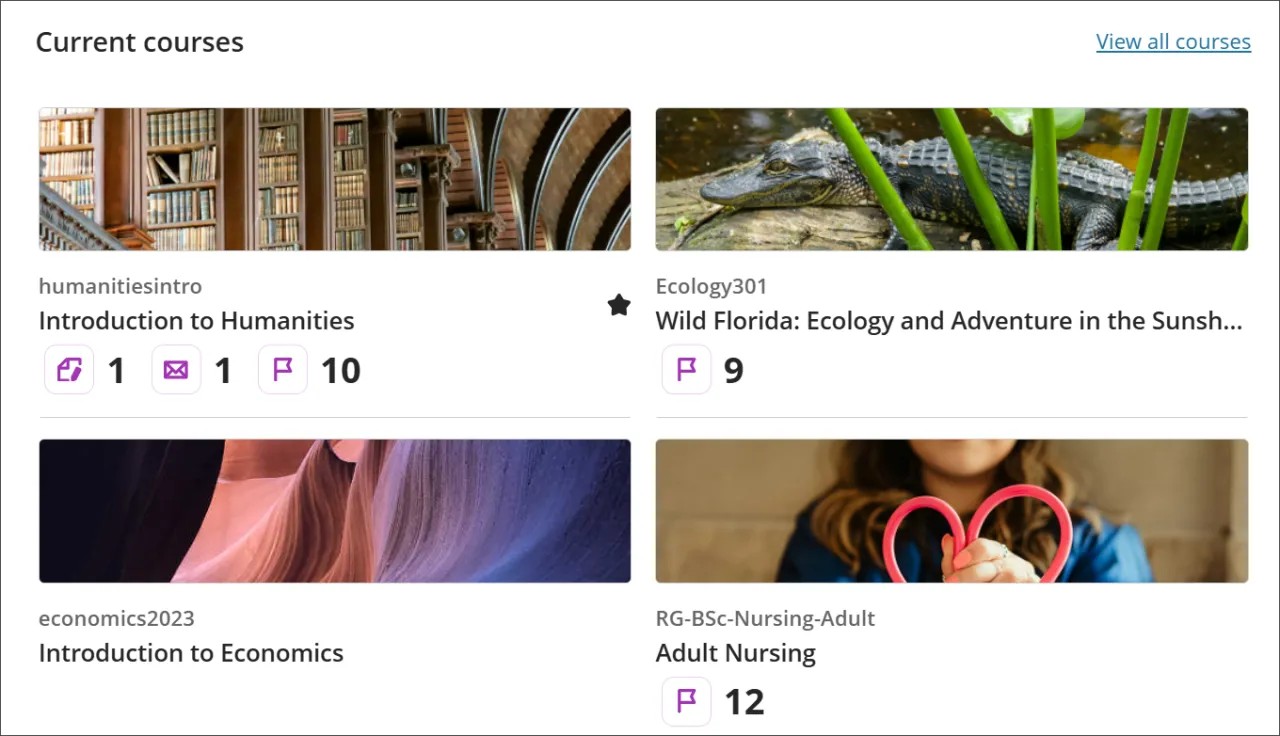Screen dimensions: 1280x736
Task: Click the Current courses heading
Action: pos(139,41)
